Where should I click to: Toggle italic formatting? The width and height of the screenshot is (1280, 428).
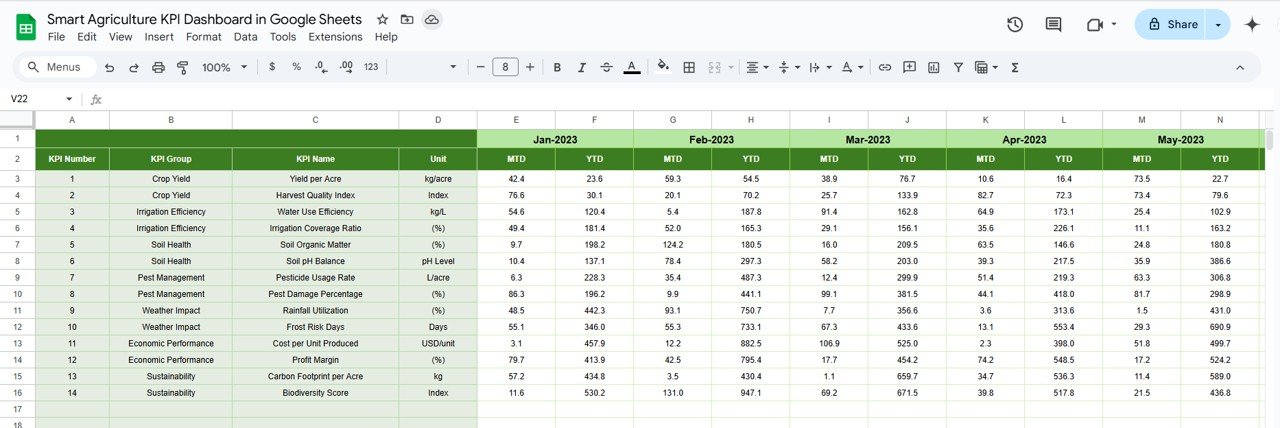(x=581, y=67)
